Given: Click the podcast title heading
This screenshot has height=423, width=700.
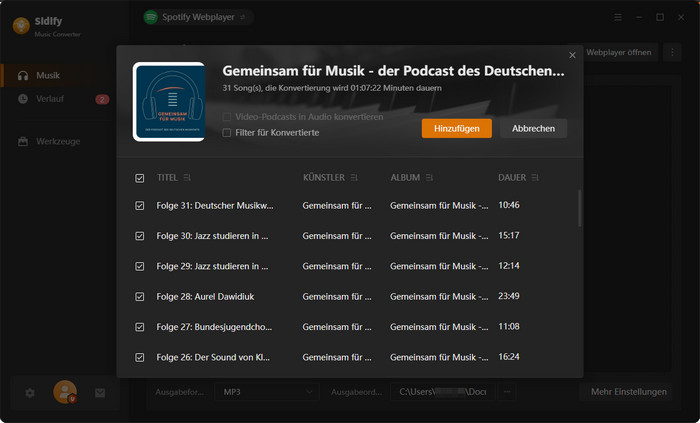Looking at the screenshot, I should [x=393, y=71].
